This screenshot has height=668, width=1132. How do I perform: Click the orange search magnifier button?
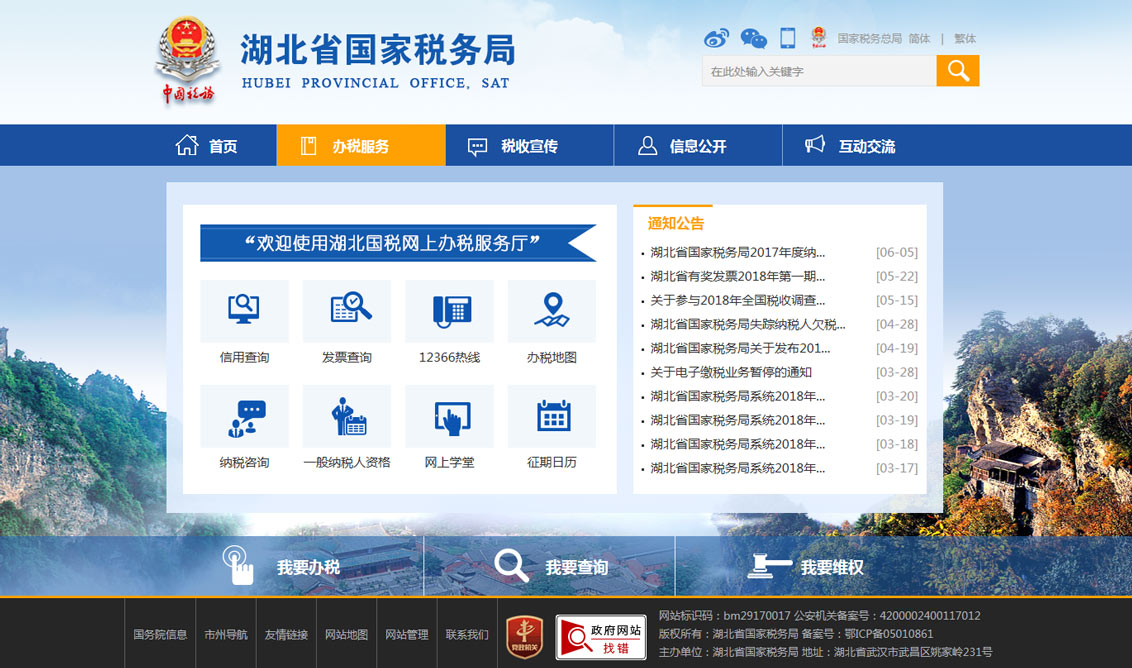pyautogui.click(x=957, y=71)
